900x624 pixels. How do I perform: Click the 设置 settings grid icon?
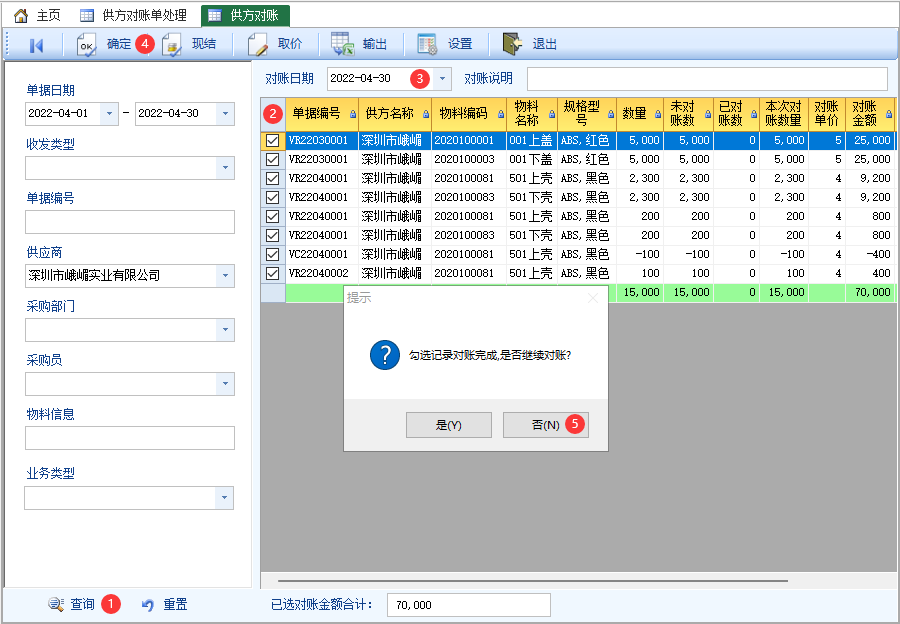click(428, 44)
